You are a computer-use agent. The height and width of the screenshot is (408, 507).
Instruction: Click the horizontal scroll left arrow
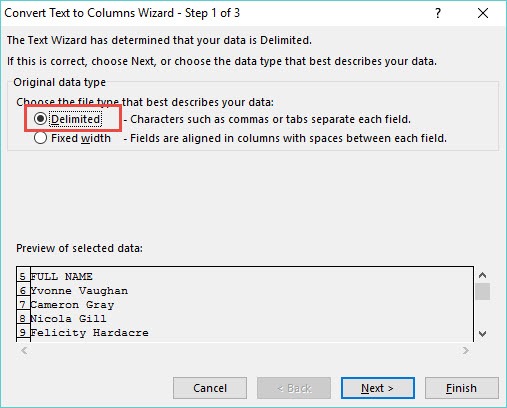point(24,350)
